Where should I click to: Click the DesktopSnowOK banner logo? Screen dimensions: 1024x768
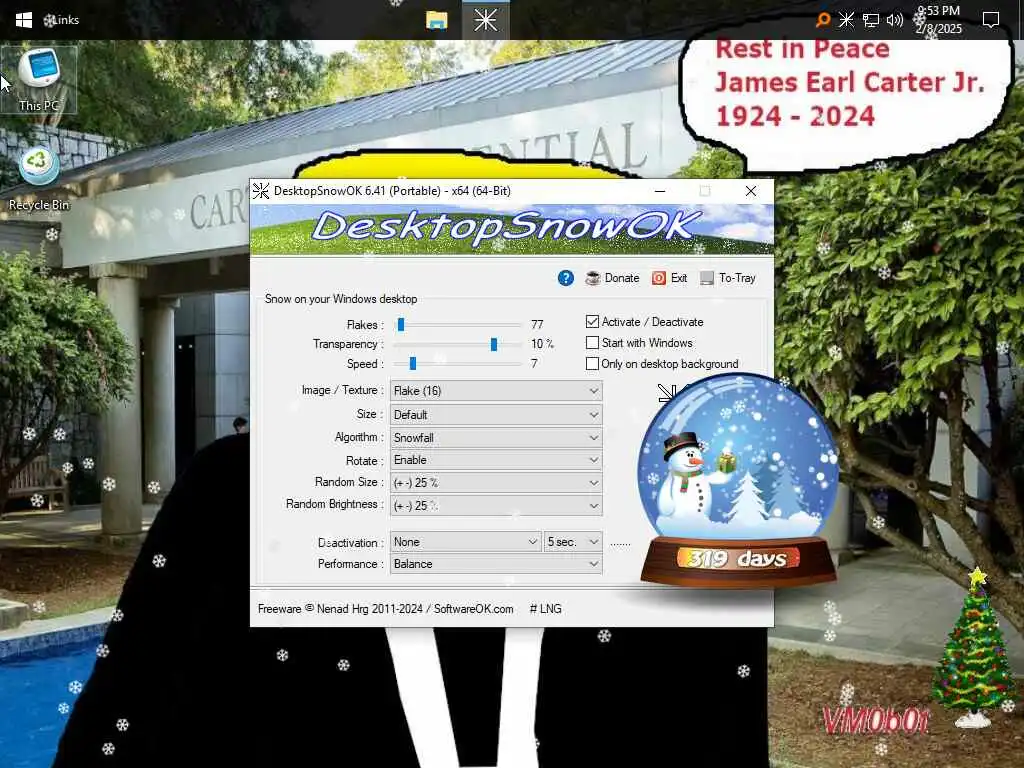(512, 229)
